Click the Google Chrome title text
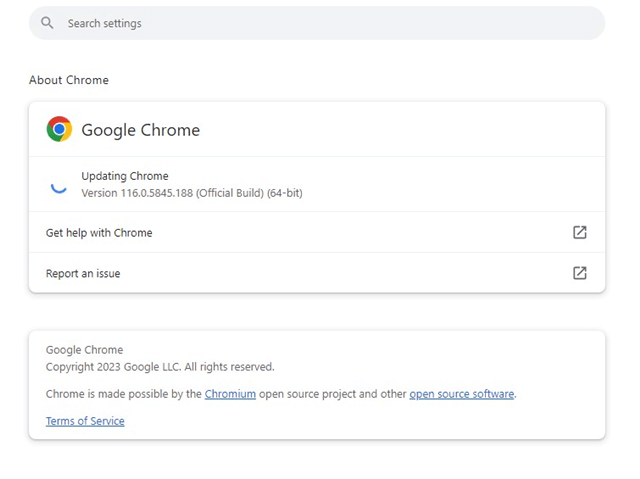640x479 pixels. pos(140,130)
